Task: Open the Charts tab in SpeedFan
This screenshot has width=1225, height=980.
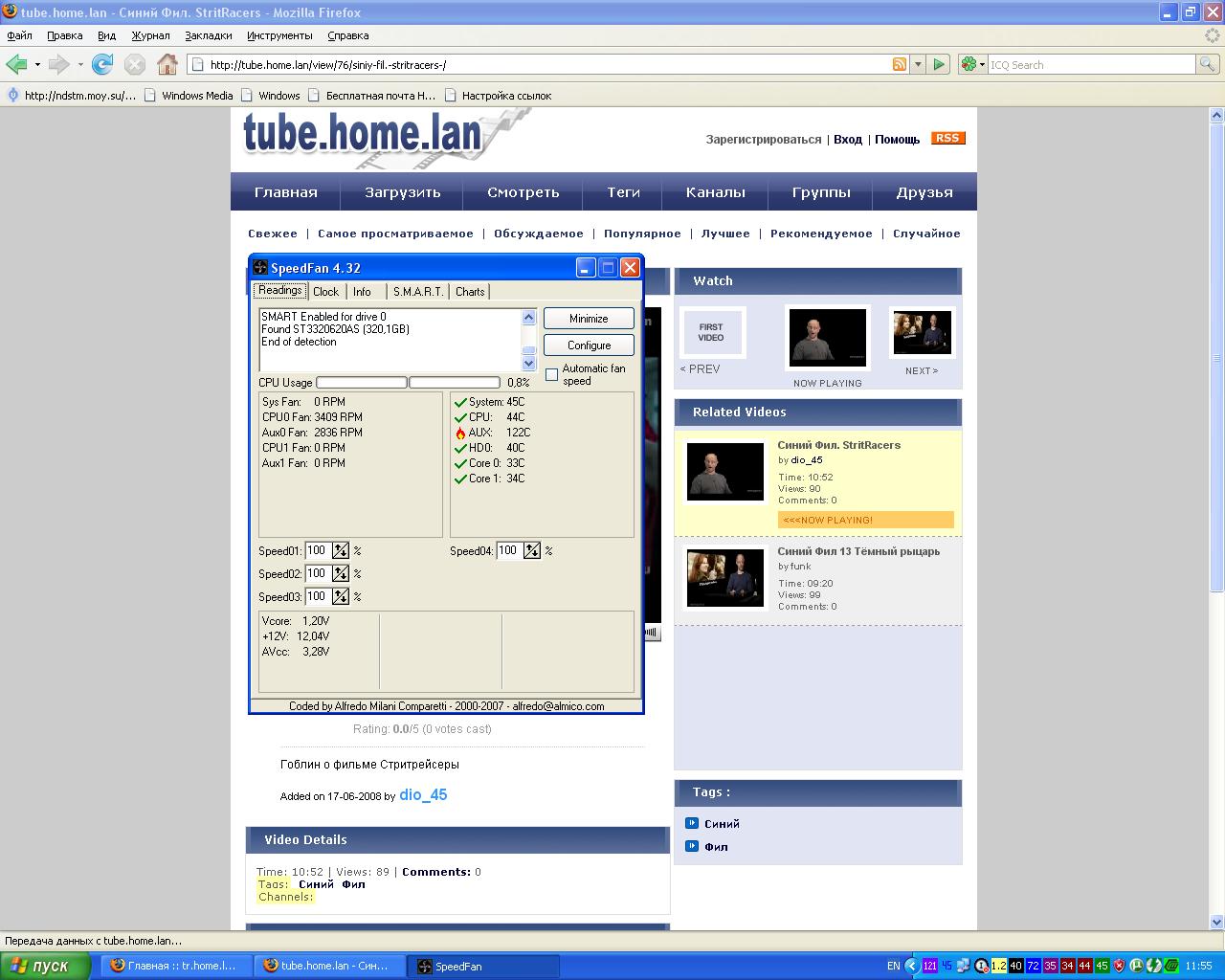Action: point(470,292)
